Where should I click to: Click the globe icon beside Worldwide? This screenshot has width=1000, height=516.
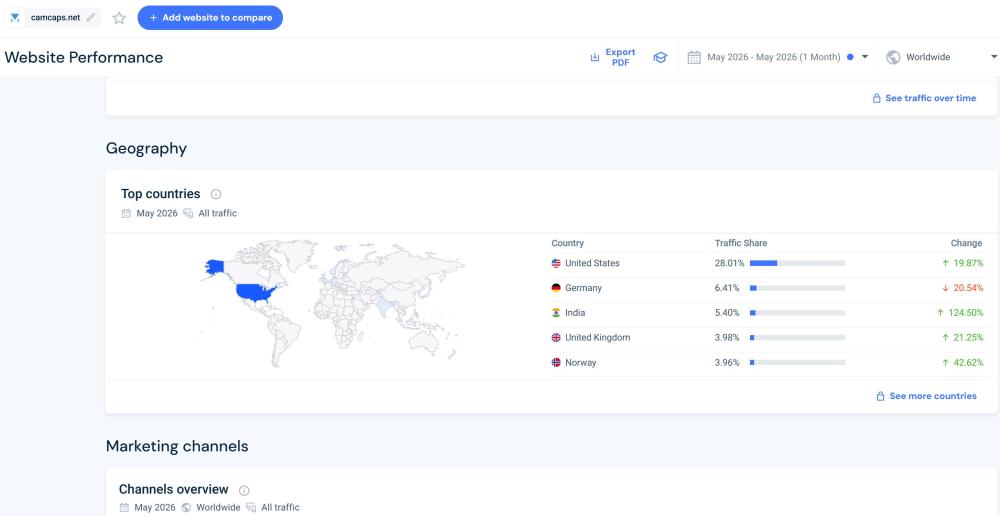point(893,57)
